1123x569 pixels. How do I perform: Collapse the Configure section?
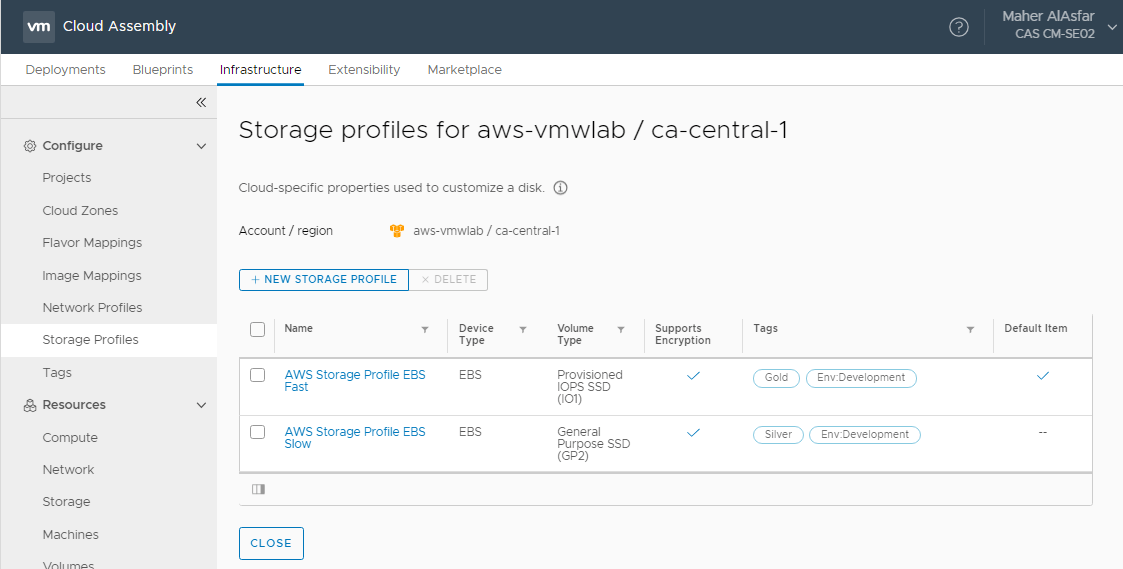(x=201, y=146)
